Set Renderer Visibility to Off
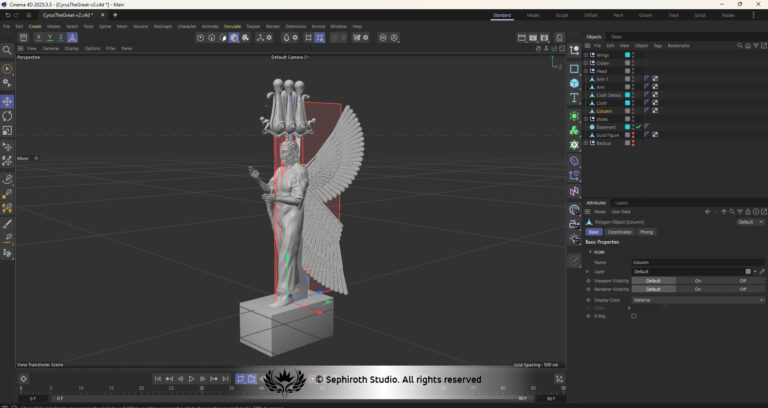The height and width of the screenshot is (408, 768). pyautogui.click(x=743, y=289)
